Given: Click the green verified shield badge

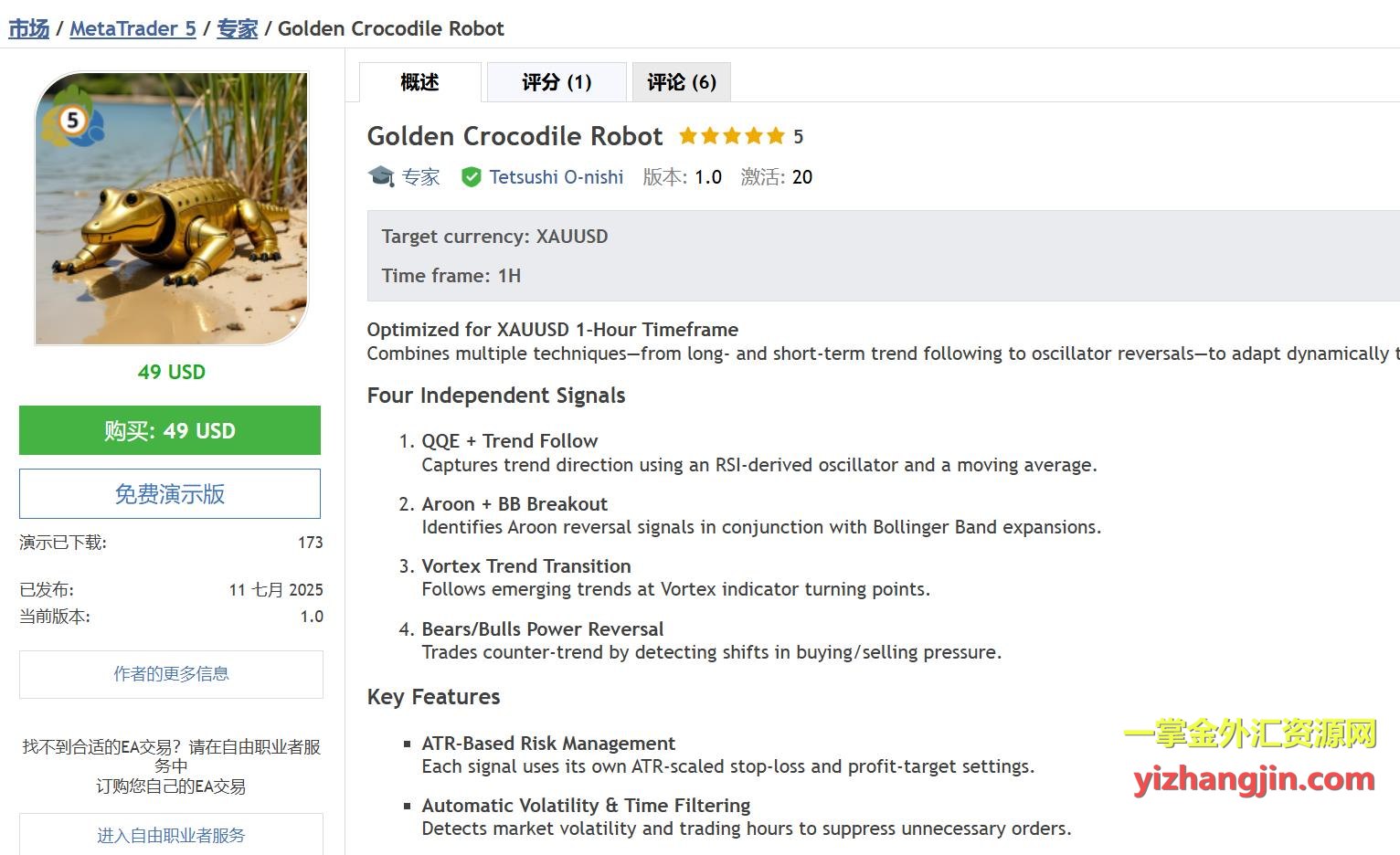Looking at the screenshot, I should tap(471, 177).
